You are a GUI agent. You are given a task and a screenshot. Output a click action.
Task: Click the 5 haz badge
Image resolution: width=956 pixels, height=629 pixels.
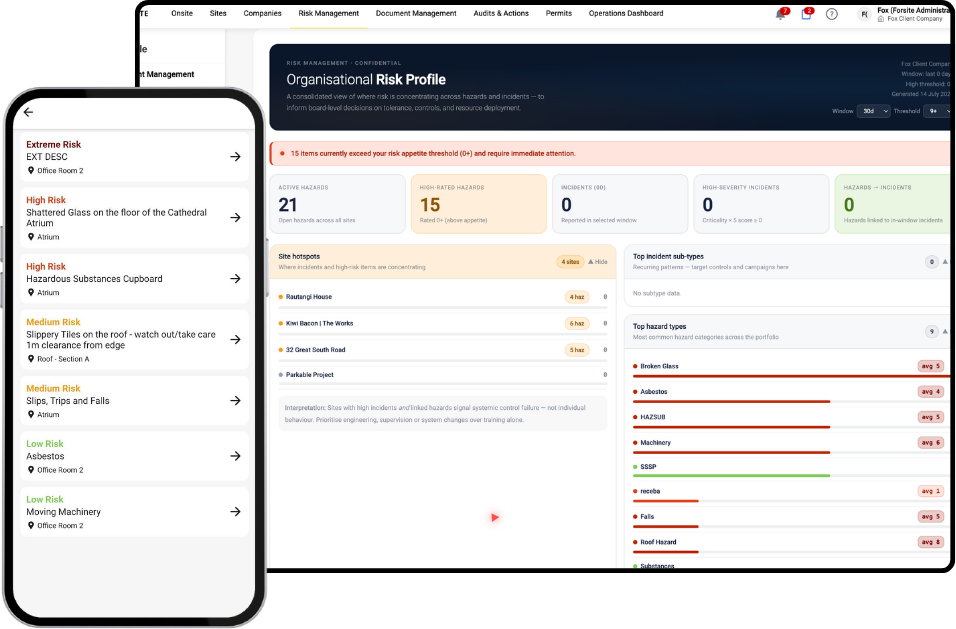(x=577, y=350)
